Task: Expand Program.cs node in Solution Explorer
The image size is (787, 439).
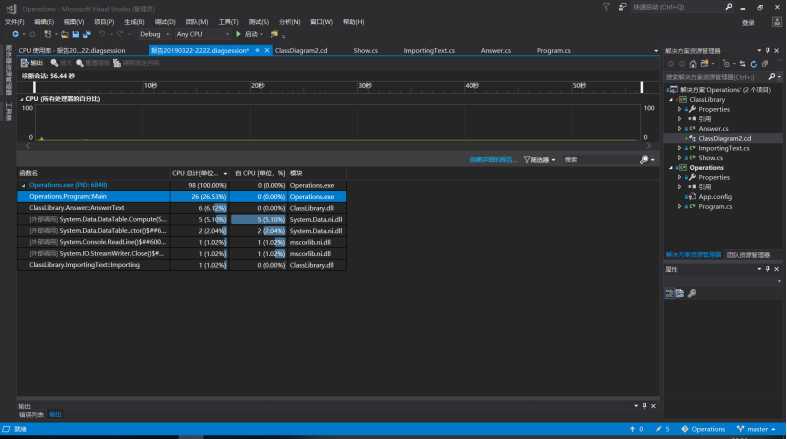Action: point(680,207)
